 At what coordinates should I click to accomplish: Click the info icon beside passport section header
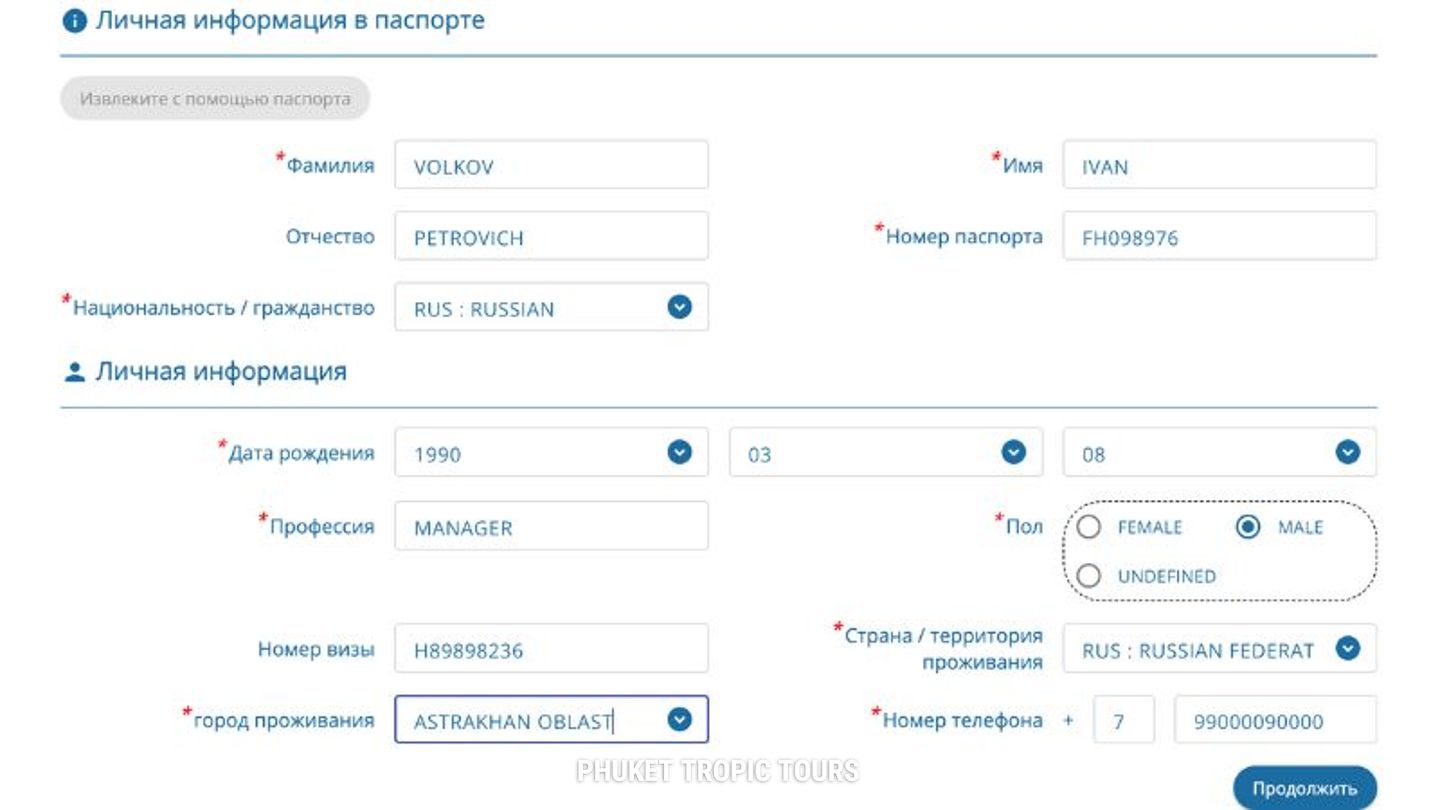click(x=74, y=22)
